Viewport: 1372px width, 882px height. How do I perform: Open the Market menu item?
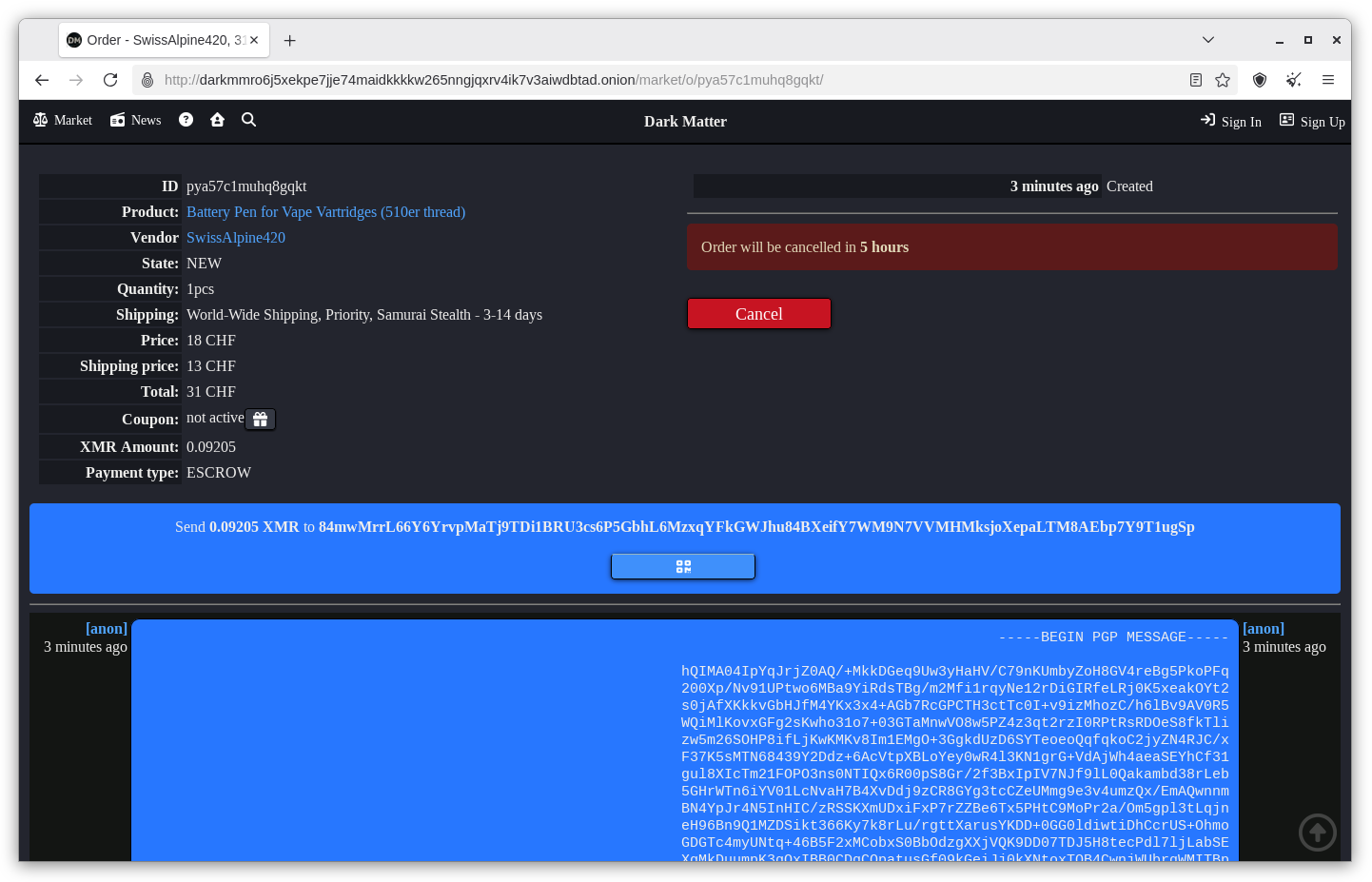[x=63, y=120]
